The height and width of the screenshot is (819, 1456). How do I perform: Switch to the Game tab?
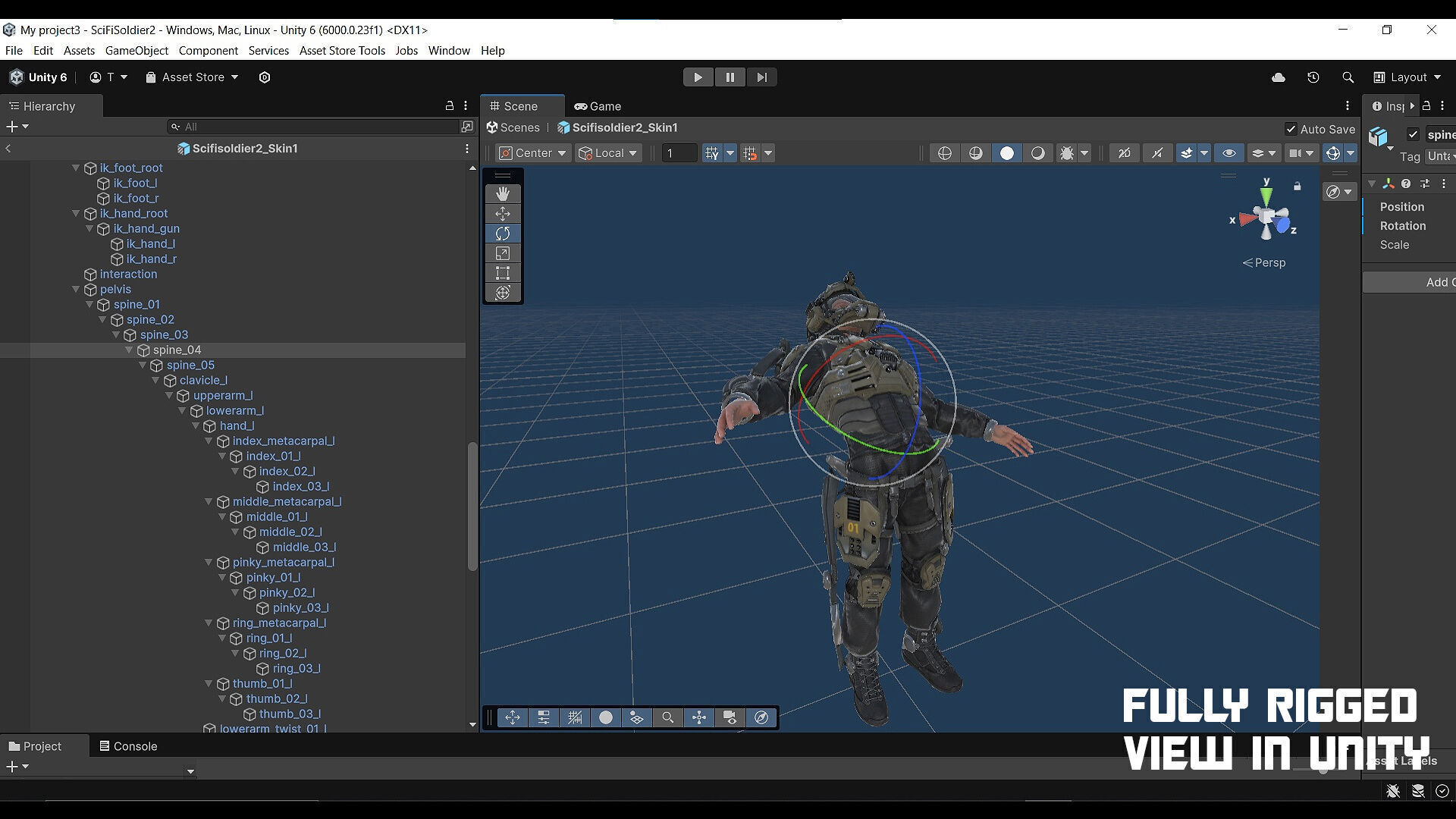pyautogui.click(x=598, y=106)
